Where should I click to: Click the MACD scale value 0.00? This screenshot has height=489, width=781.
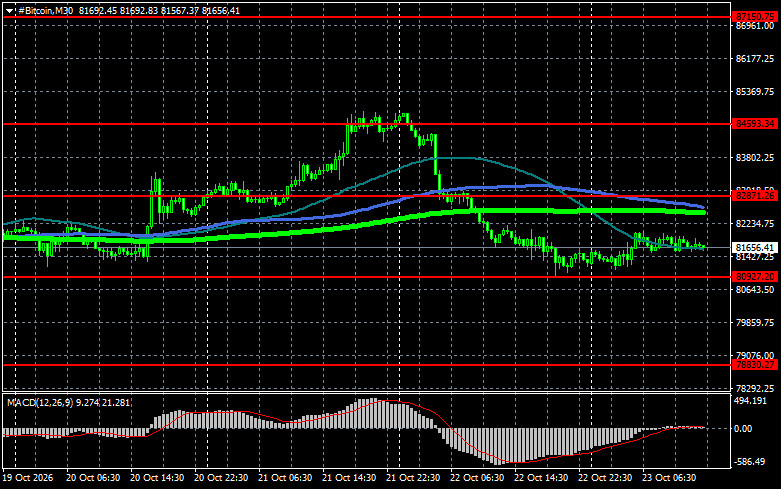[x=743, y=429]
